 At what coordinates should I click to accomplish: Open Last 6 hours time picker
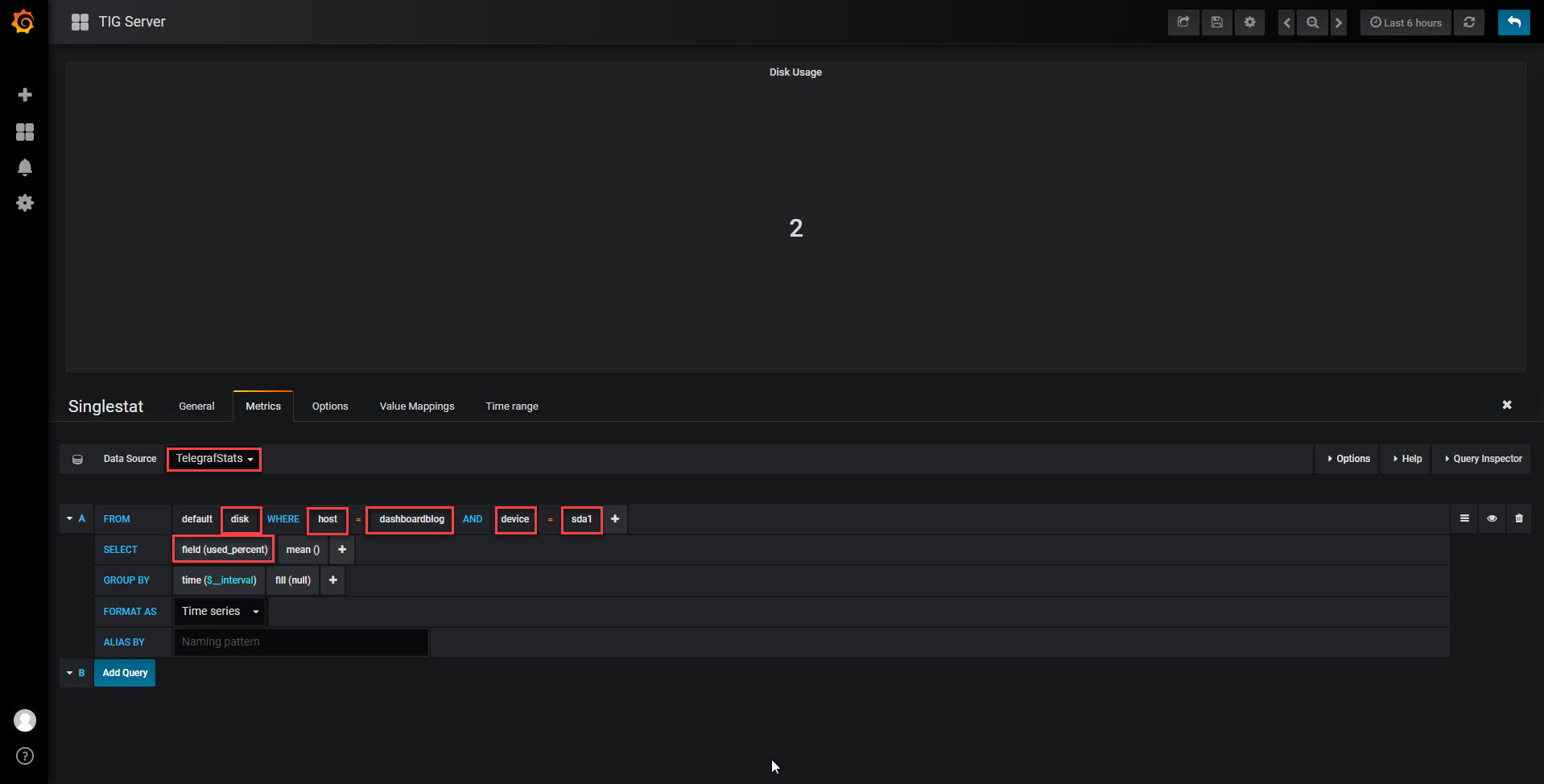point(1406,23)
